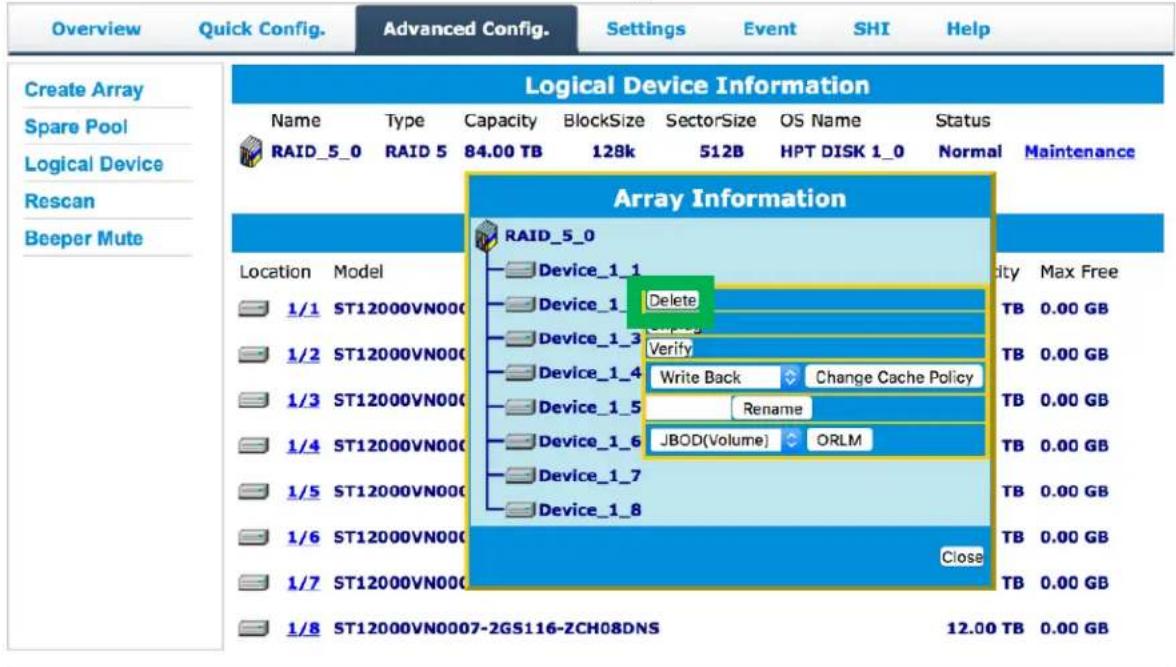Open physical device link 1/5
1176x667 pixels.
(x=303, y=491)
